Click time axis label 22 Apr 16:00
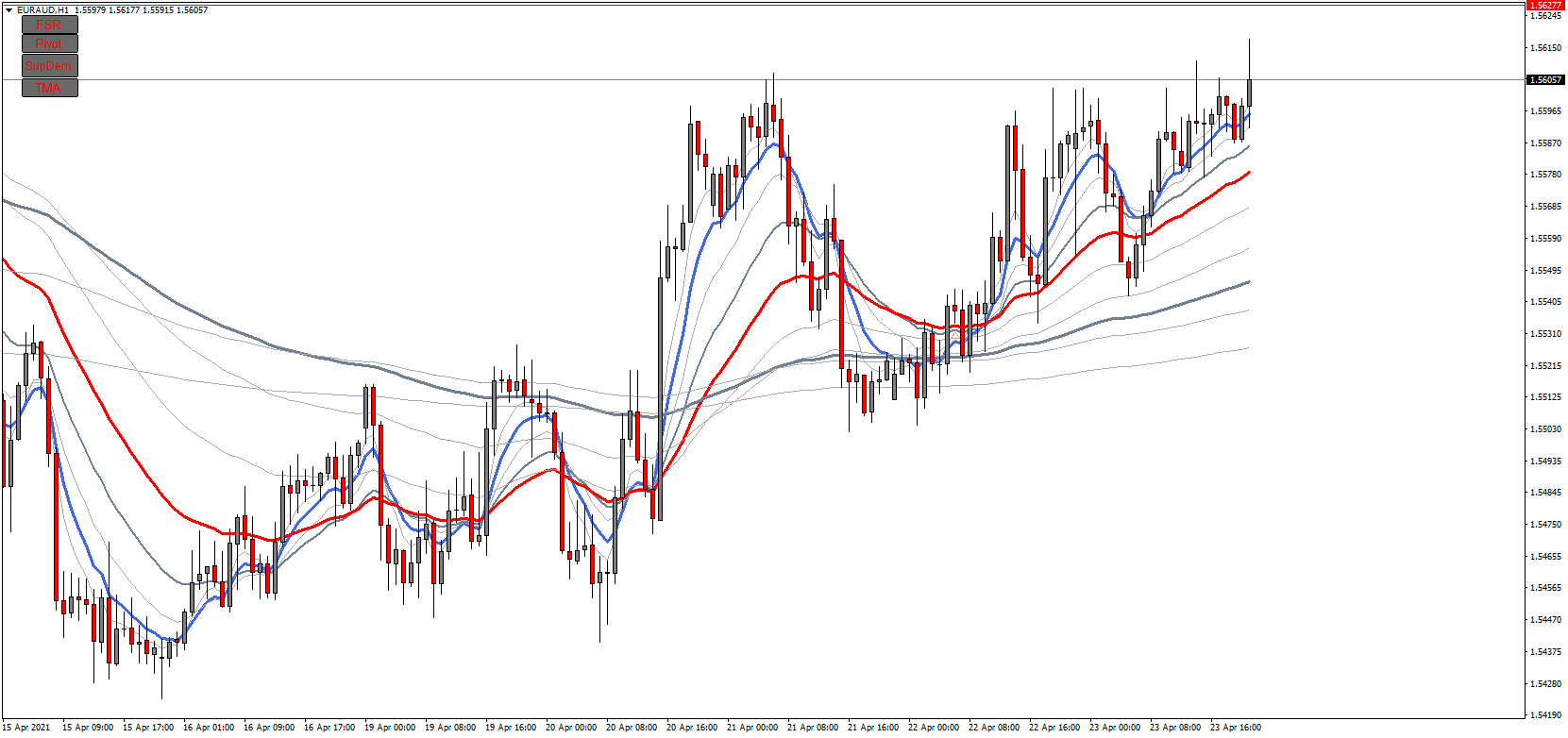1568x738 pixels. (1054, 728)
